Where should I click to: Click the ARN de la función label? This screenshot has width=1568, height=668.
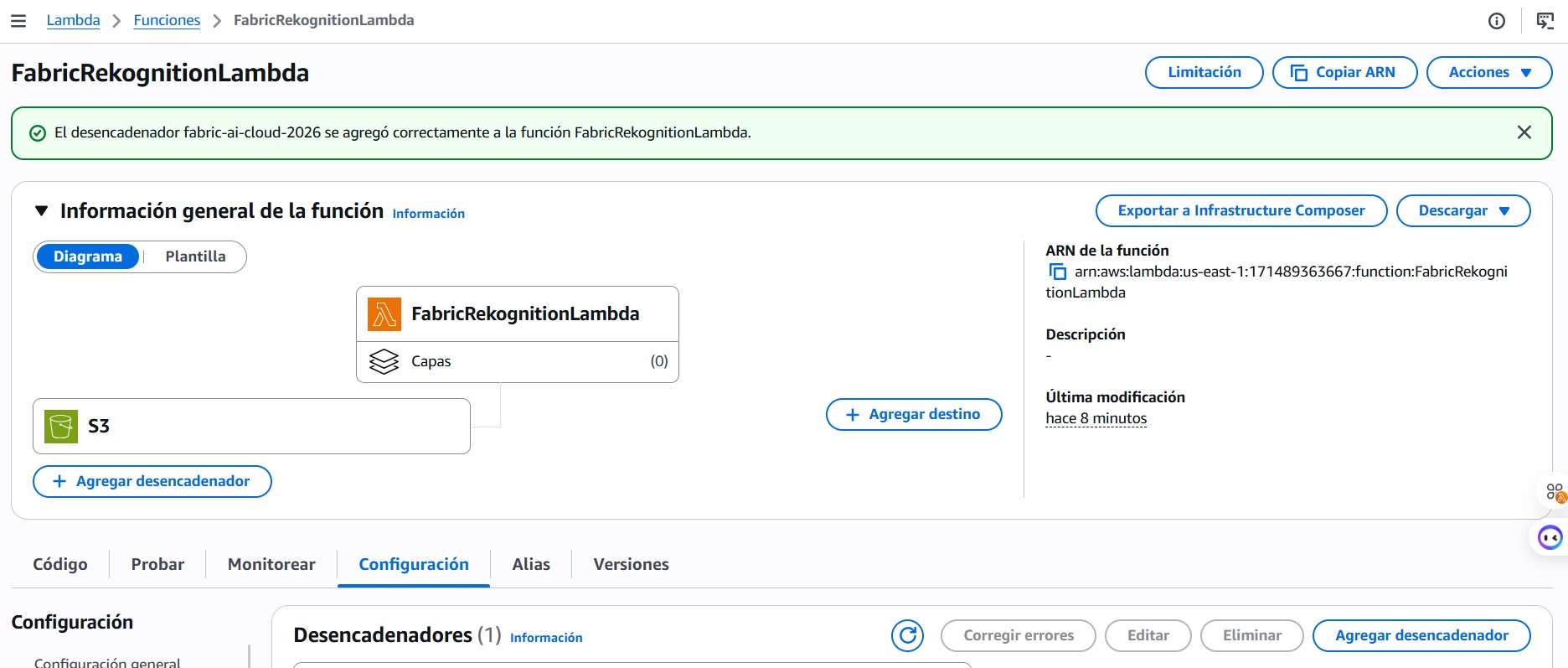pyautogui.click(x=1106, y=251)
